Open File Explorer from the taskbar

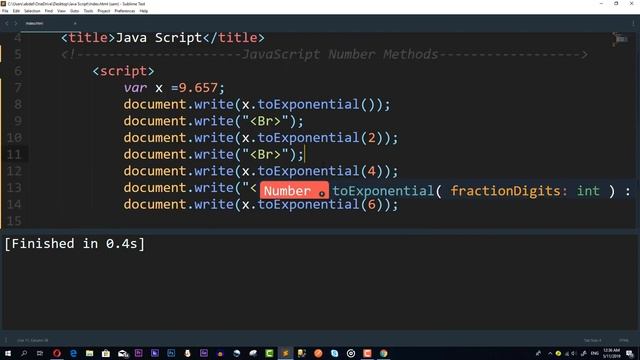89,353
